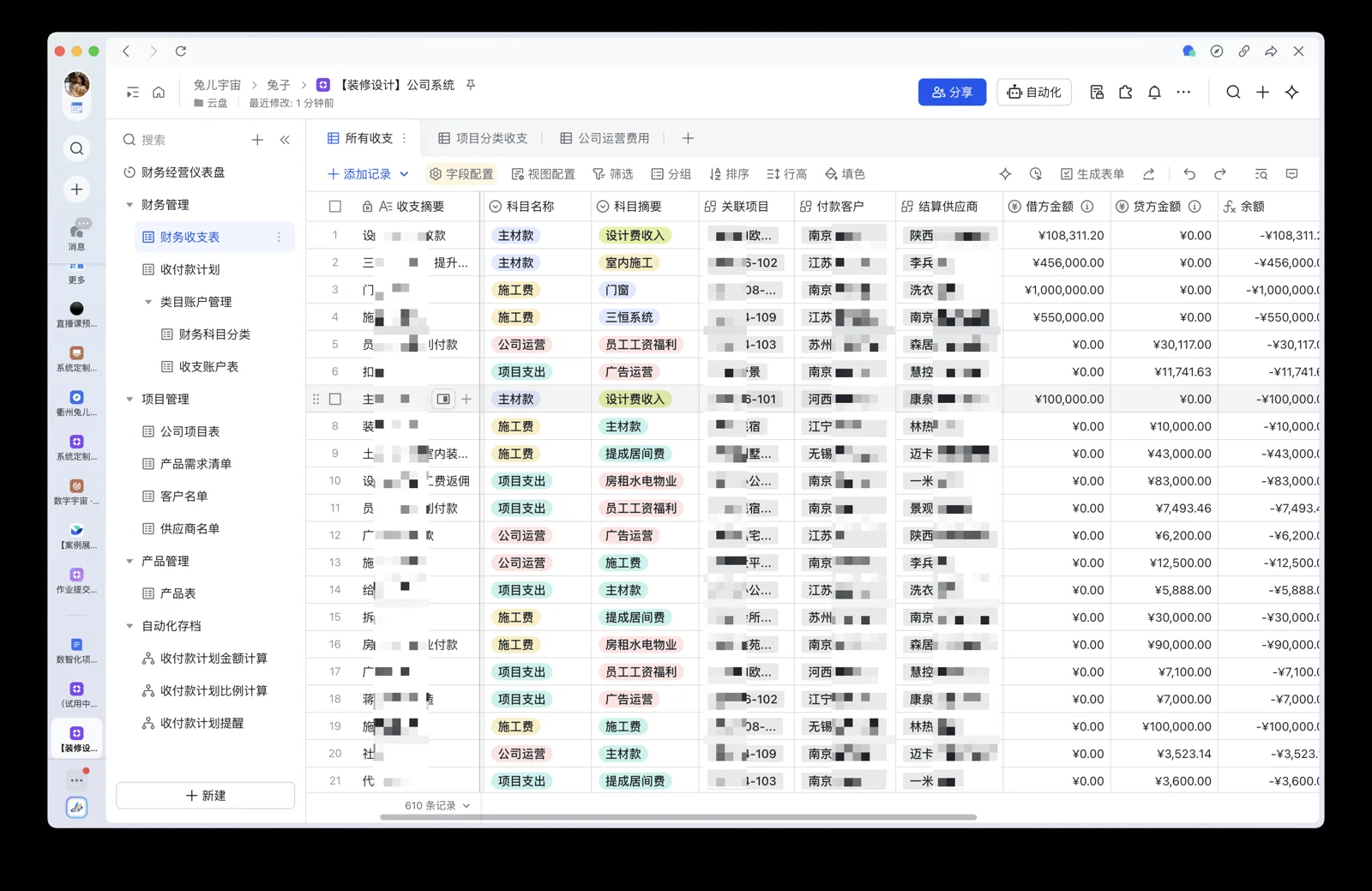Redo action in the table toolbar

pyautogui.click(x=1220, y=174)
